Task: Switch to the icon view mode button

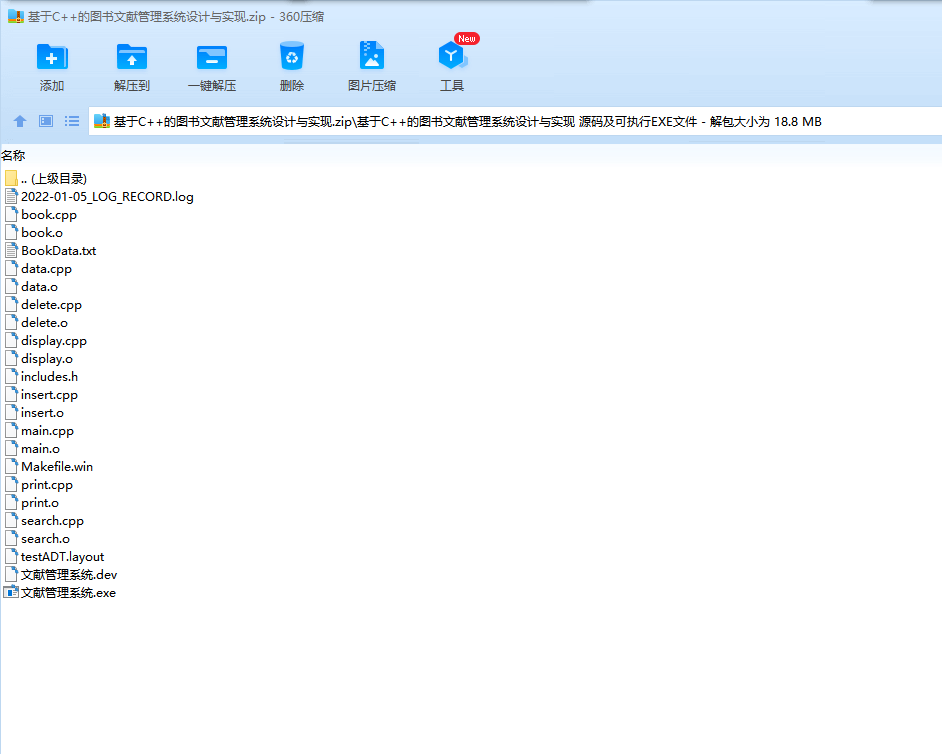Action: (x=46, y=121)
